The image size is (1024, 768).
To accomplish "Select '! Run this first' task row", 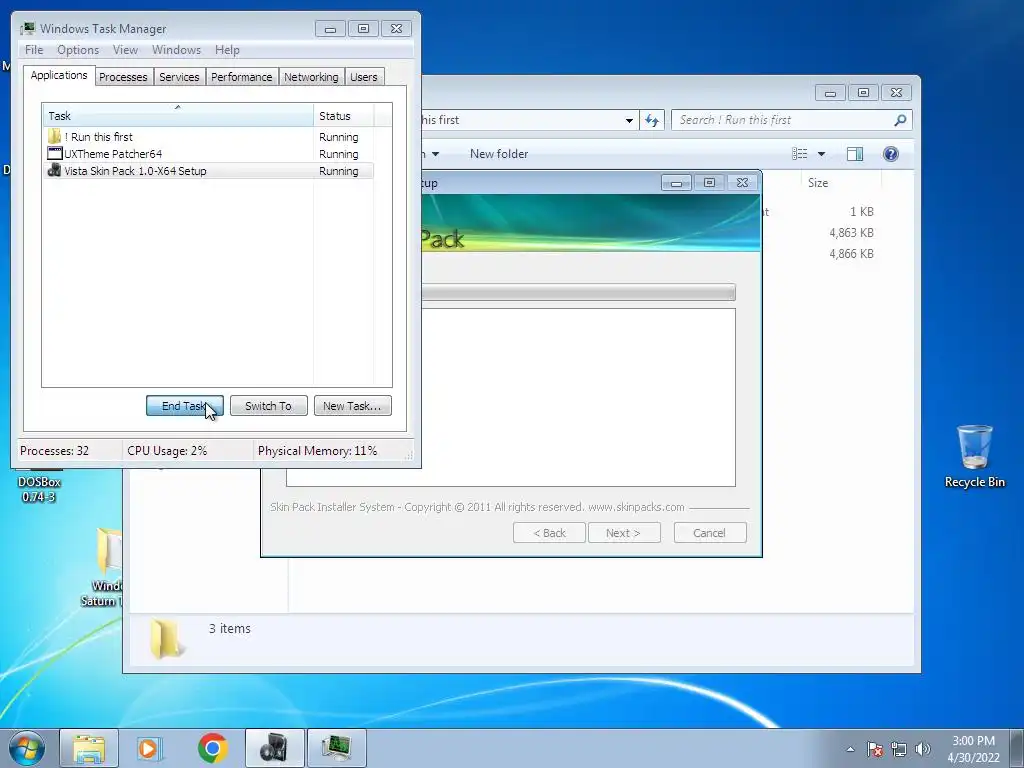I will tap(208, 137).
